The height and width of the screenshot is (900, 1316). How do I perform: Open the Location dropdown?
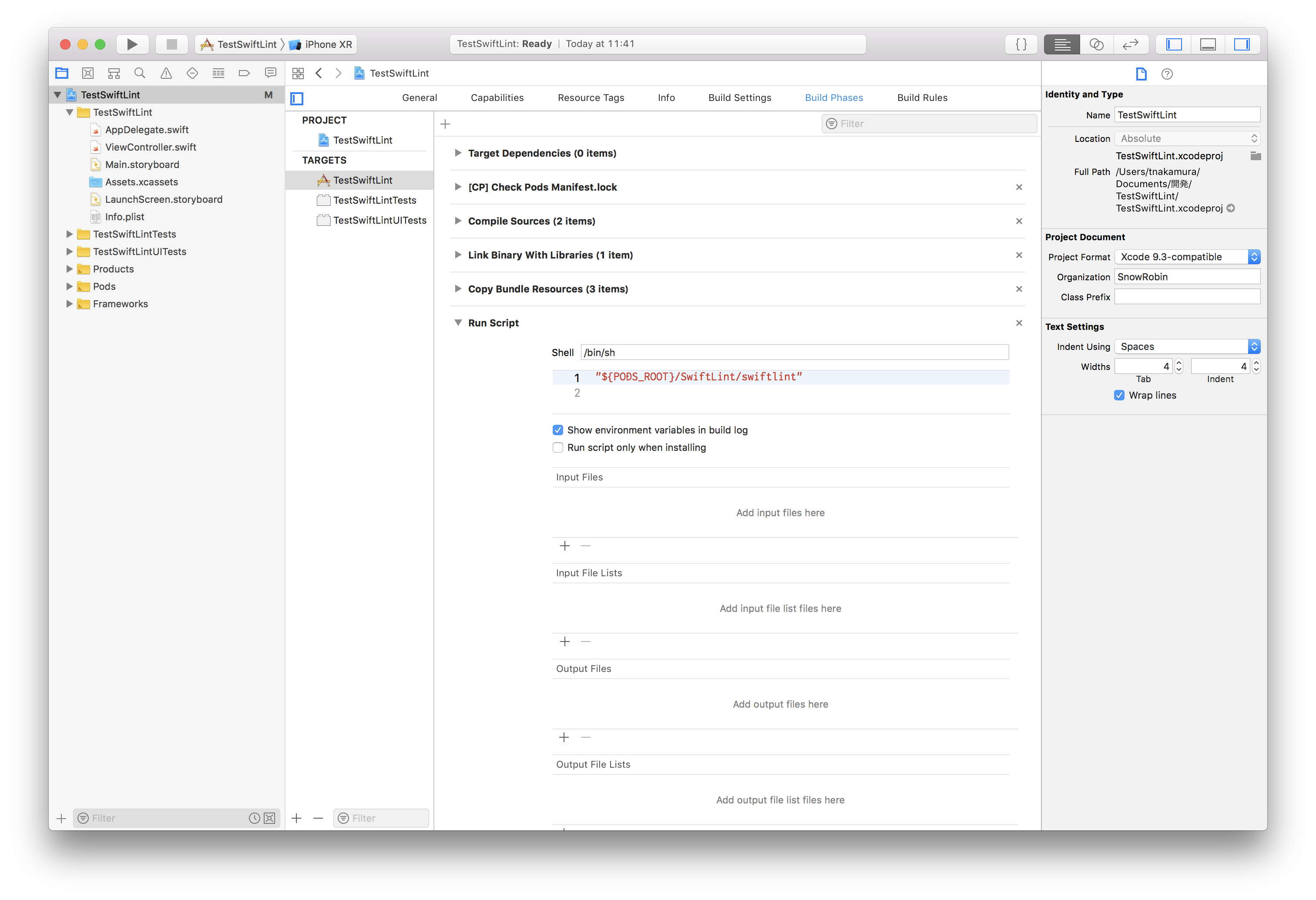pyautogui.click(x=1187, y=139)
